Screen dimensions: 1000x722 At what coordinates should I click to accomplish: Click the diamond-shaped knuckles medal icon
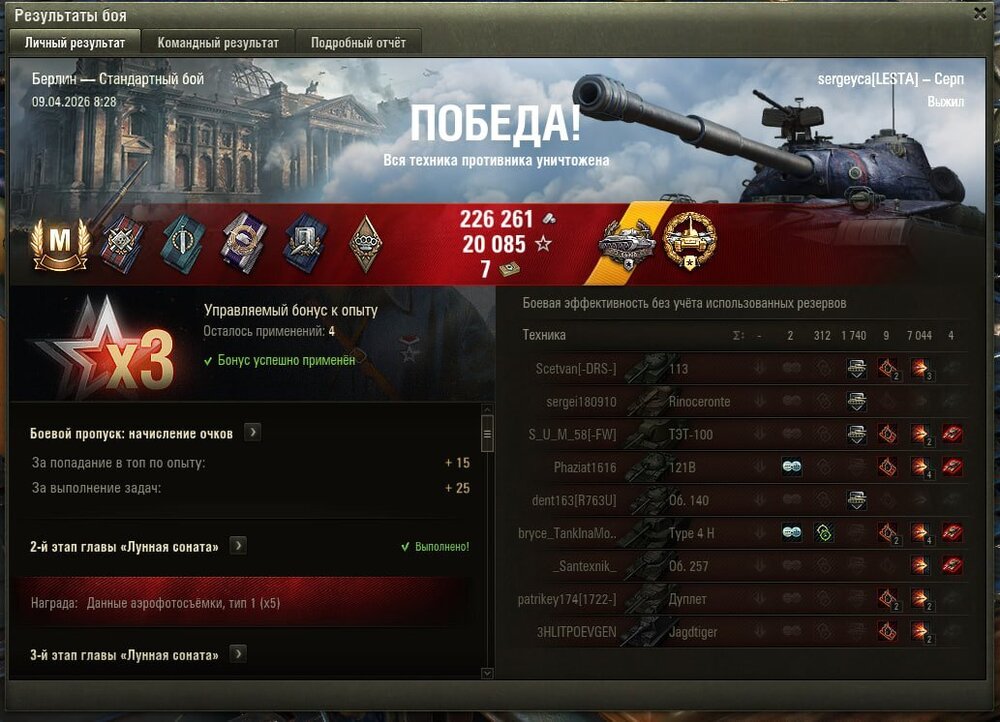click(x=365, y=243)
